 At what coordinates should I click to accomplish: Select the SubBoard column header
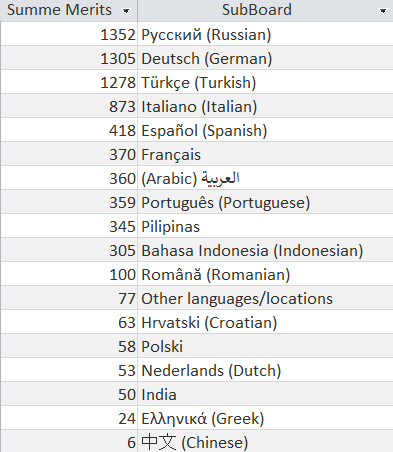[265, 10]
